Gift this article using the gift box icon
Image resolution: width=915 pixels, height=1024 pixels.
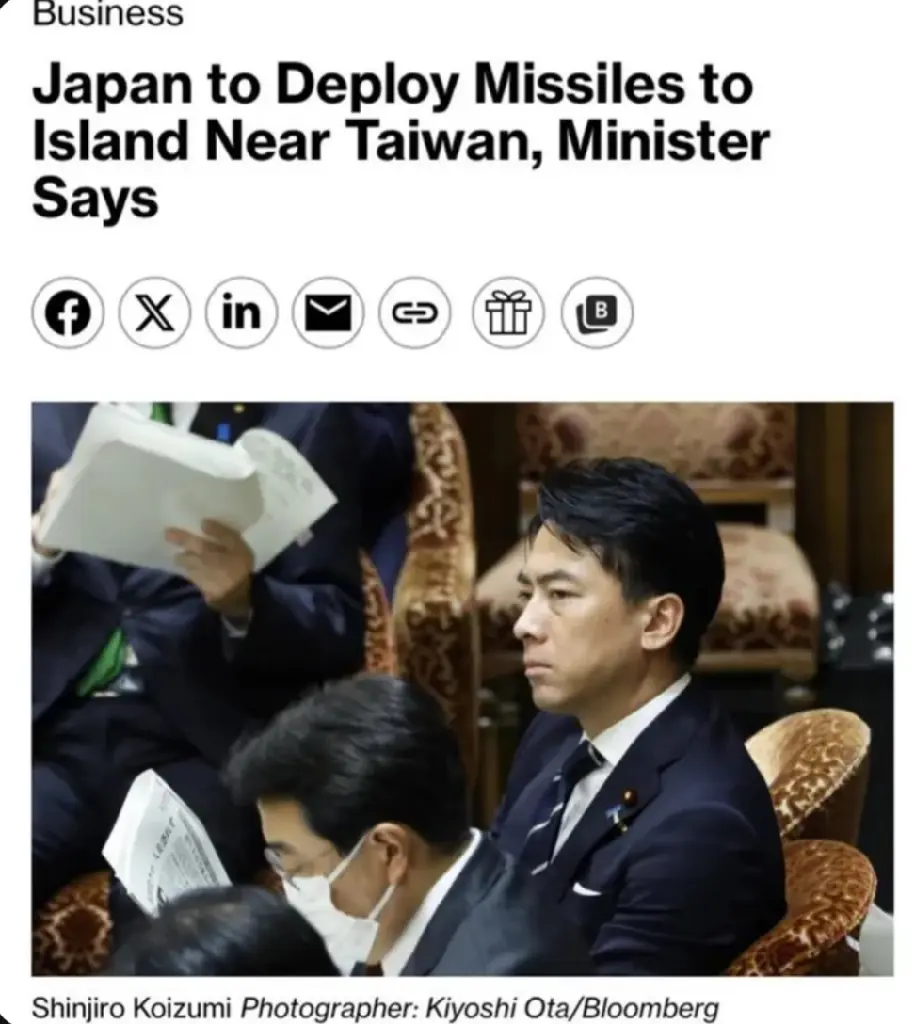509,312
